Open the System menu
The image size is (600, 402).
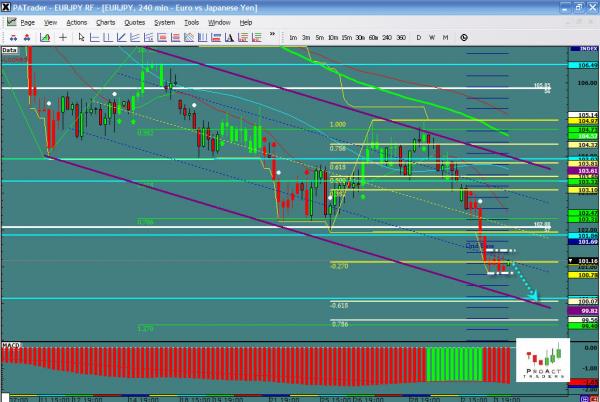click(x=166, y=21)
